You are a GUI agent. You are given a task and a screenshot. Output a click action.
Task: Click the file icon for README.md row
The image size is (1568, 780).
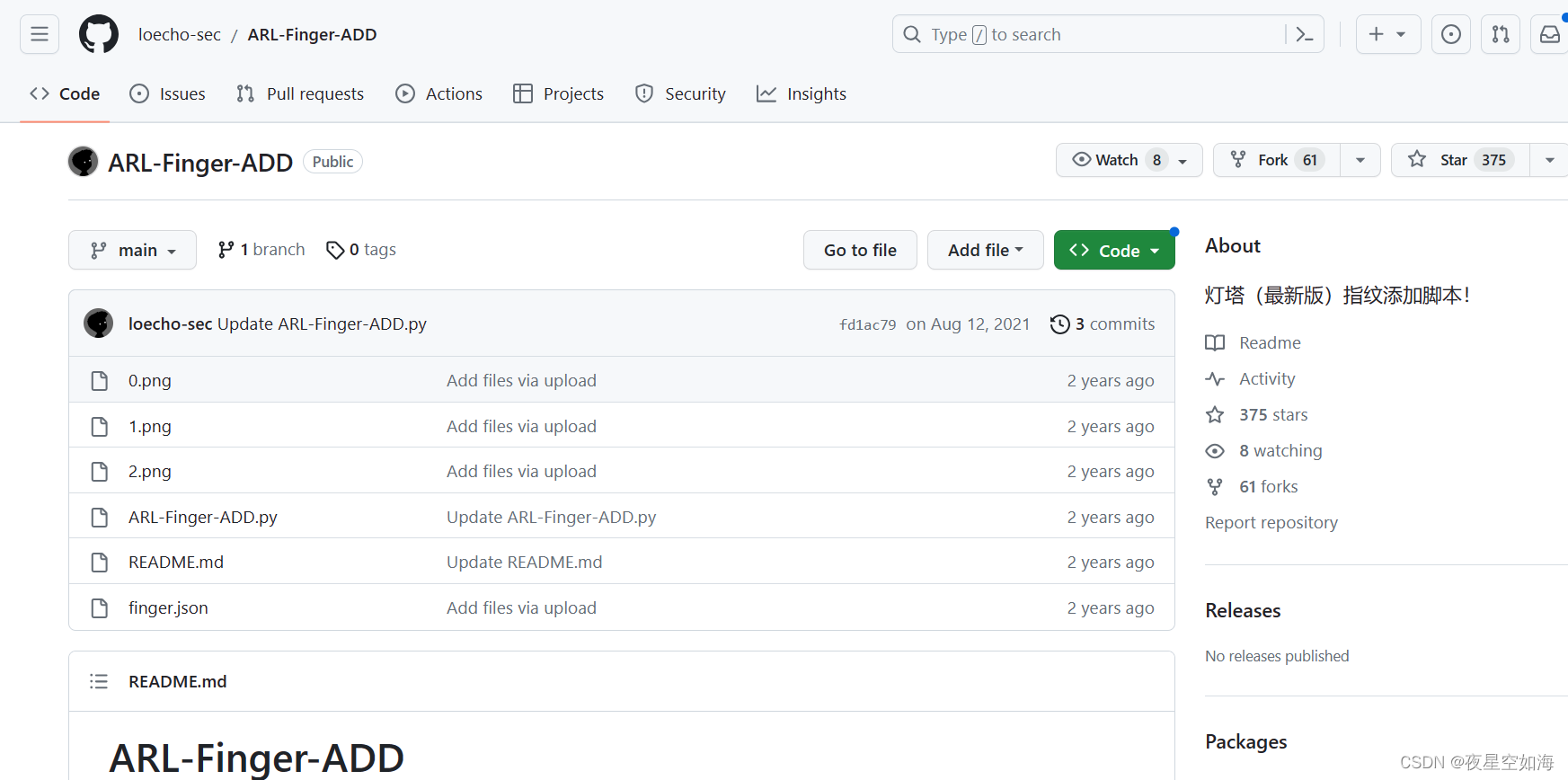[100, 563]
